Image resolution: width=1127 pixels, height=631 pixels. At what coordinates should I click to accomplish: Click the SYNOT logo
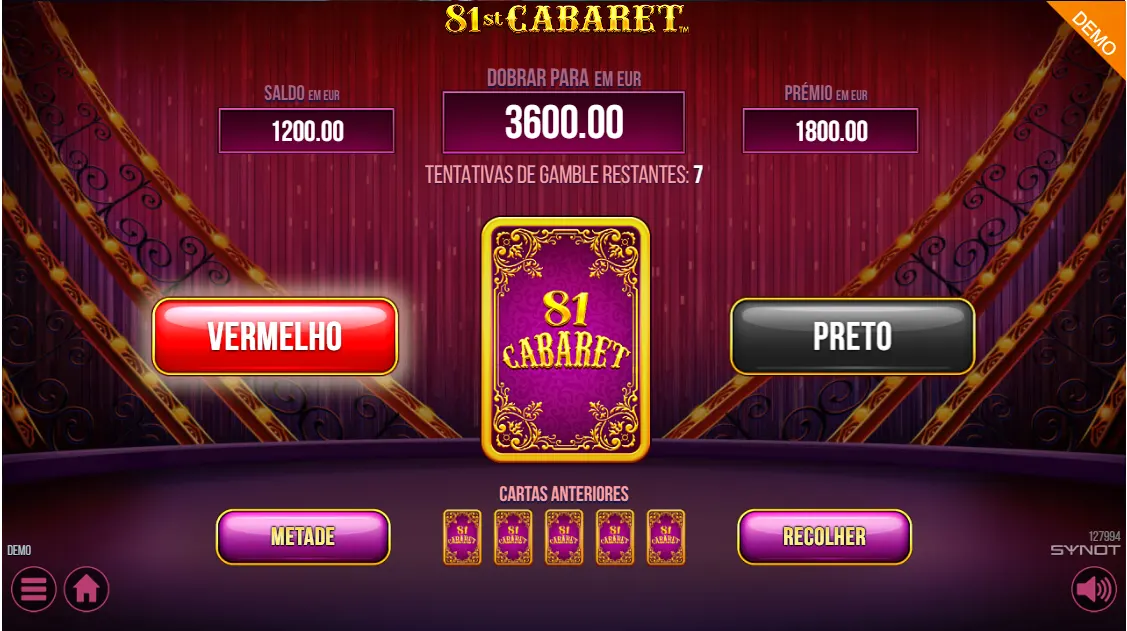(1085, 550)
